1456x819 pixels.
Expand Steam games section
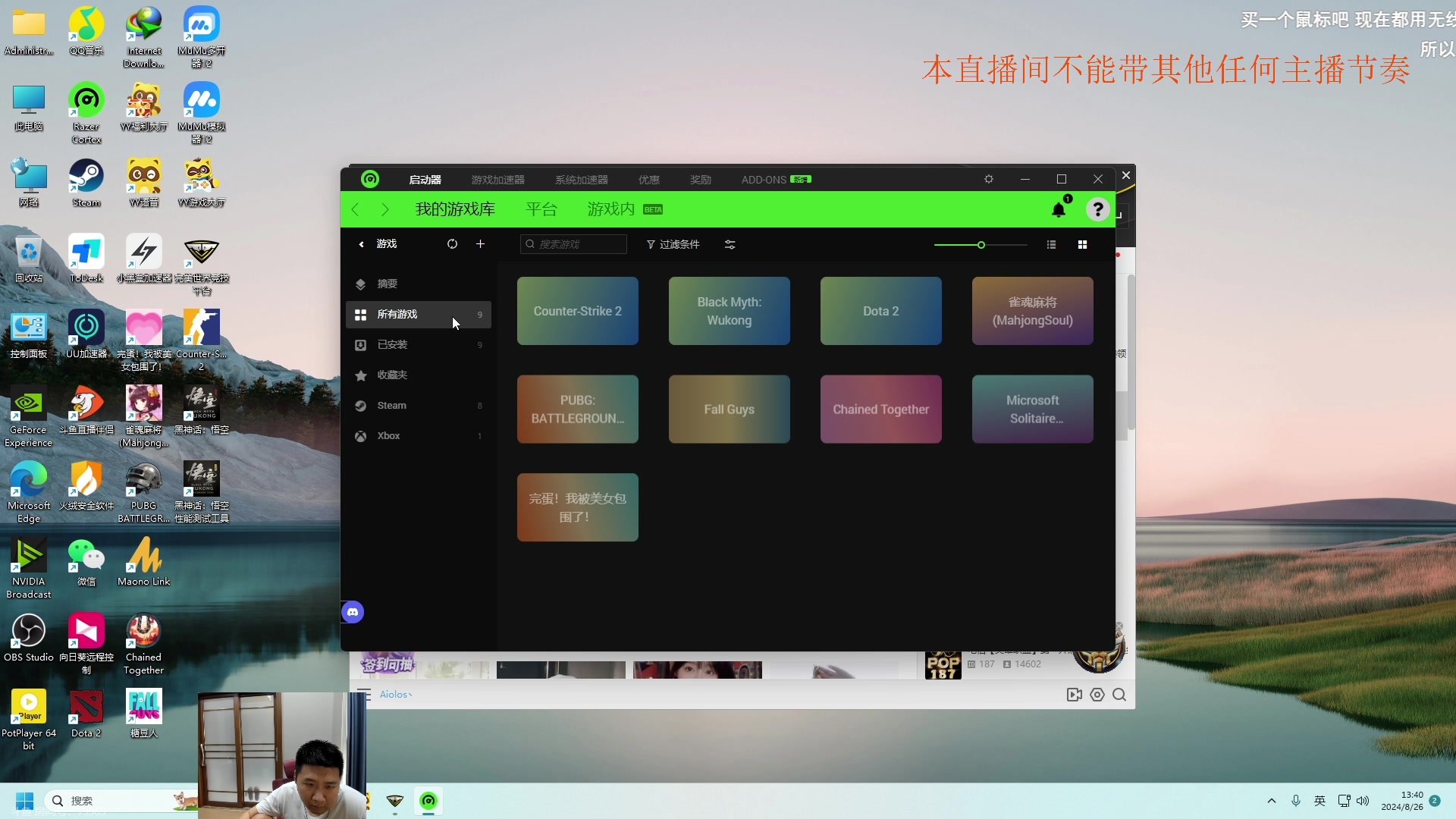click(392, 405)
